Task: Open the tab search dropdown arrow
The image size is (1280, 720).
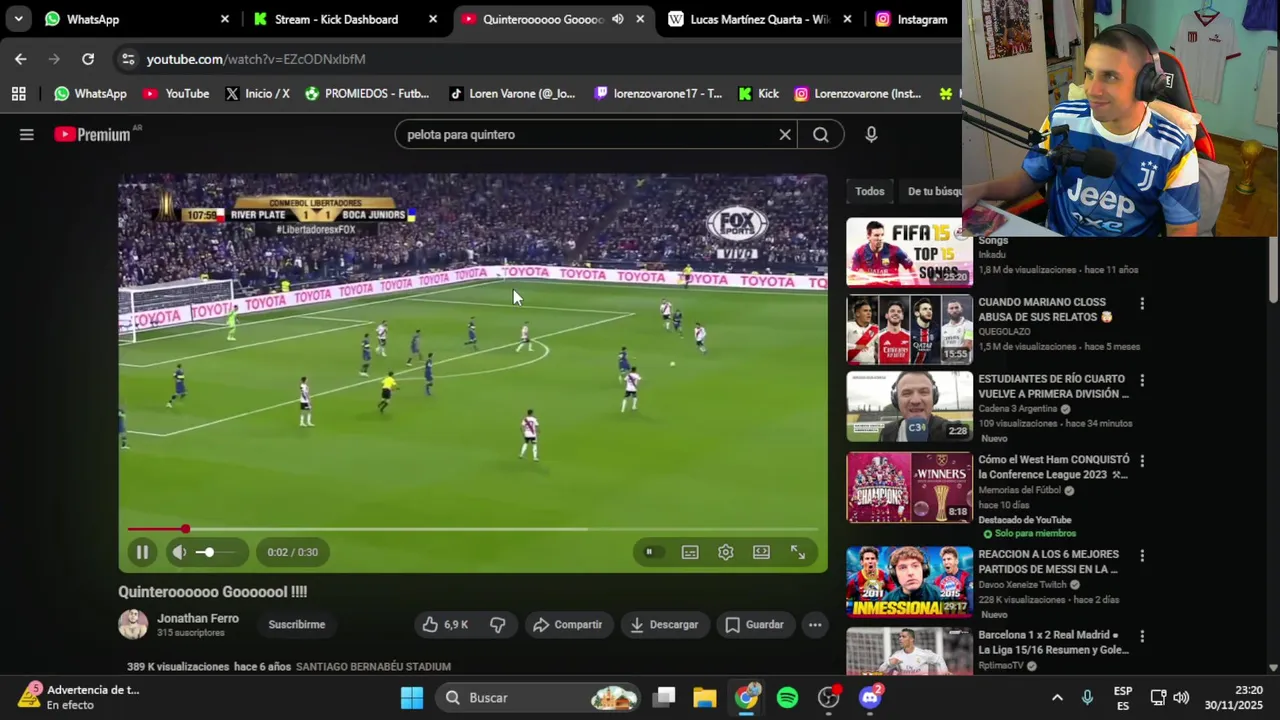Action: pyautogui.click(x=18, y=19)
